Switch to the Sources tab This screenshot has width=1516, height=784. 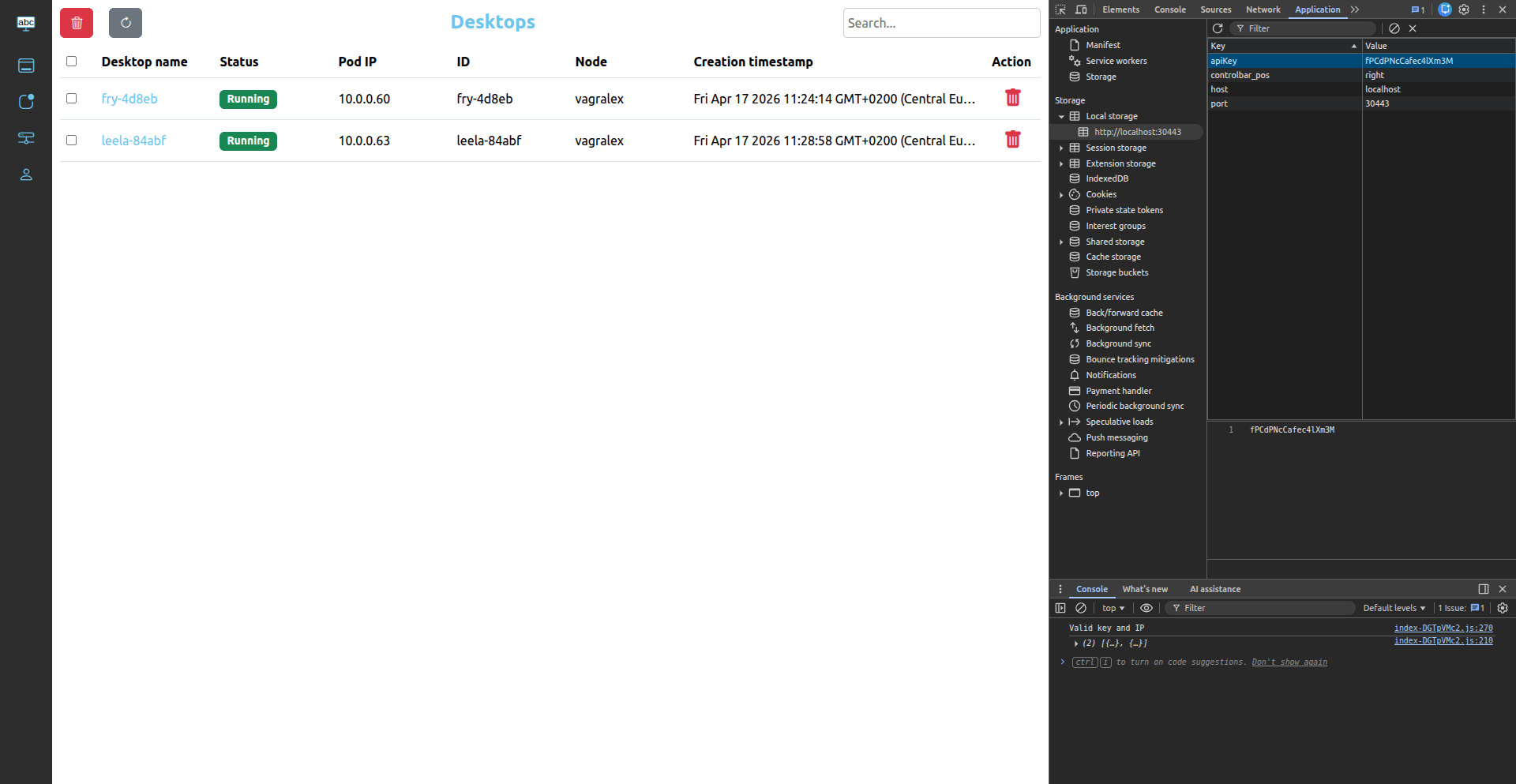tap(1215, 9)
